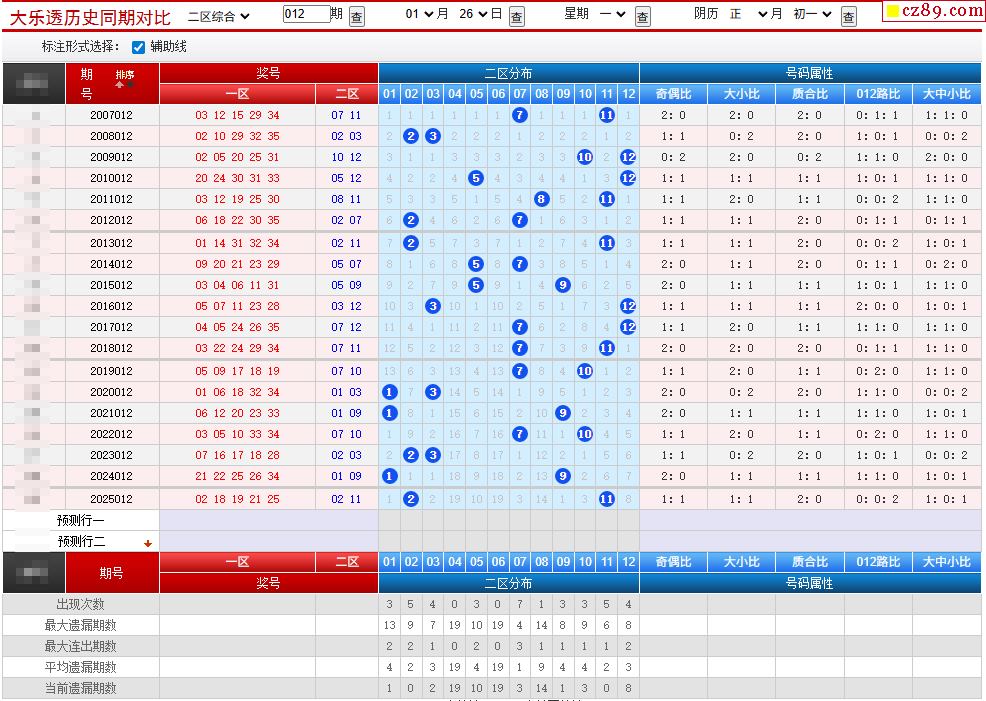Open the day dropdown showing 26
This screenshot has height=701, width=986.
474,14
